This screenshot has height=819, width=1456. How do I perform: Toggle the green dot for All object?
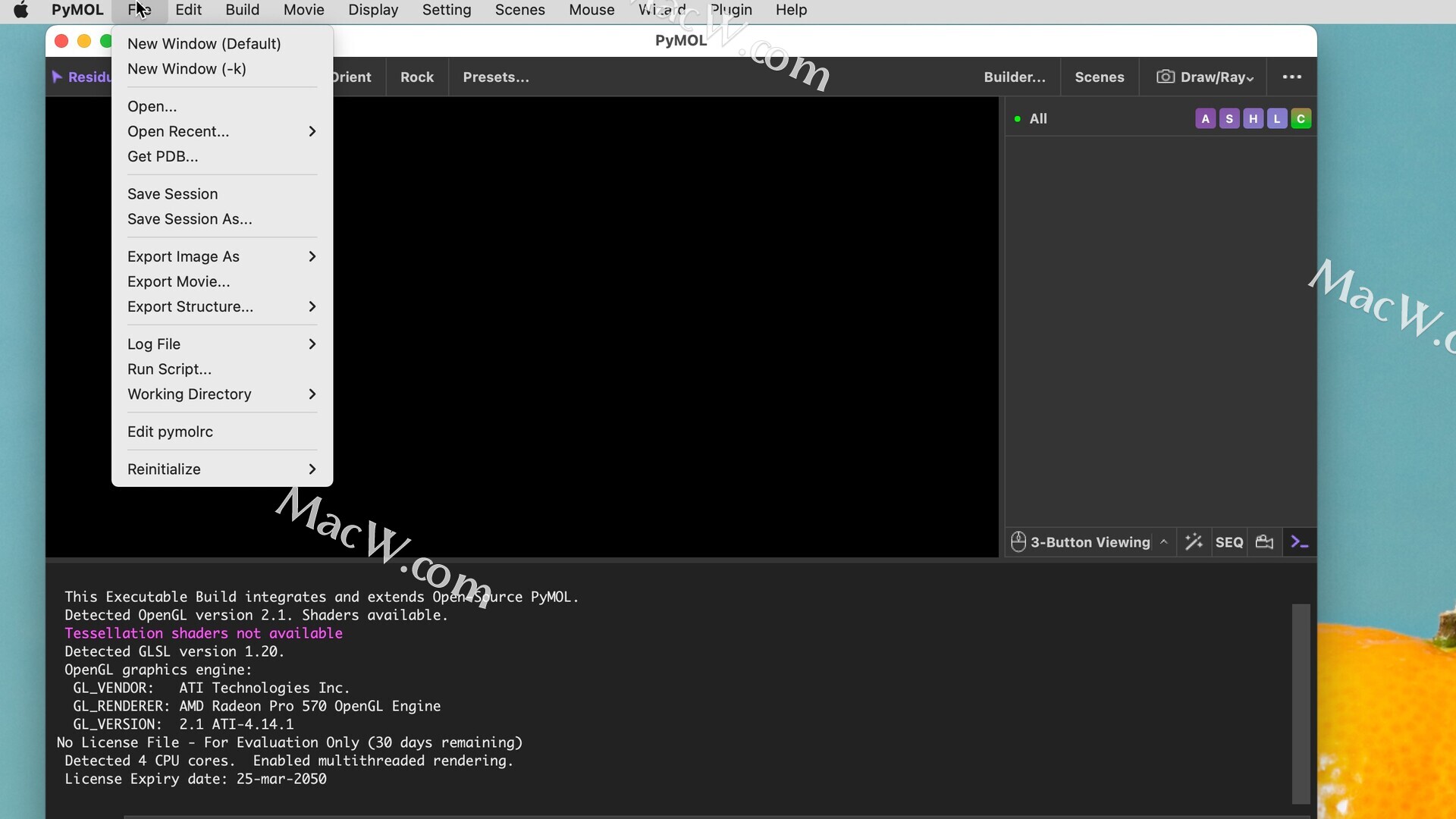(1017, 119)
